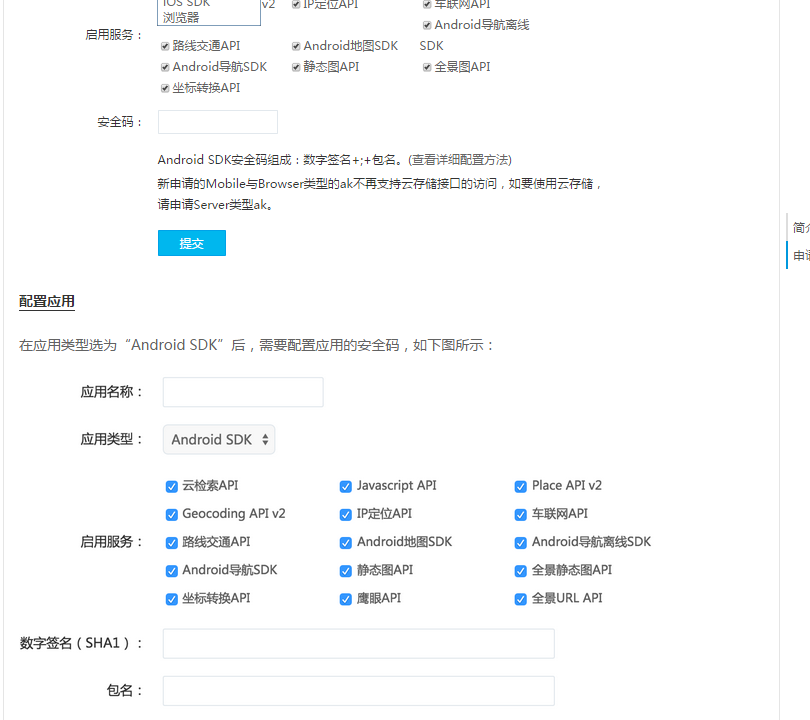The image size is (810, 720).
Task: Toggle Android导航离线SDK in the lower service list
Action: (x=521, y=543)
